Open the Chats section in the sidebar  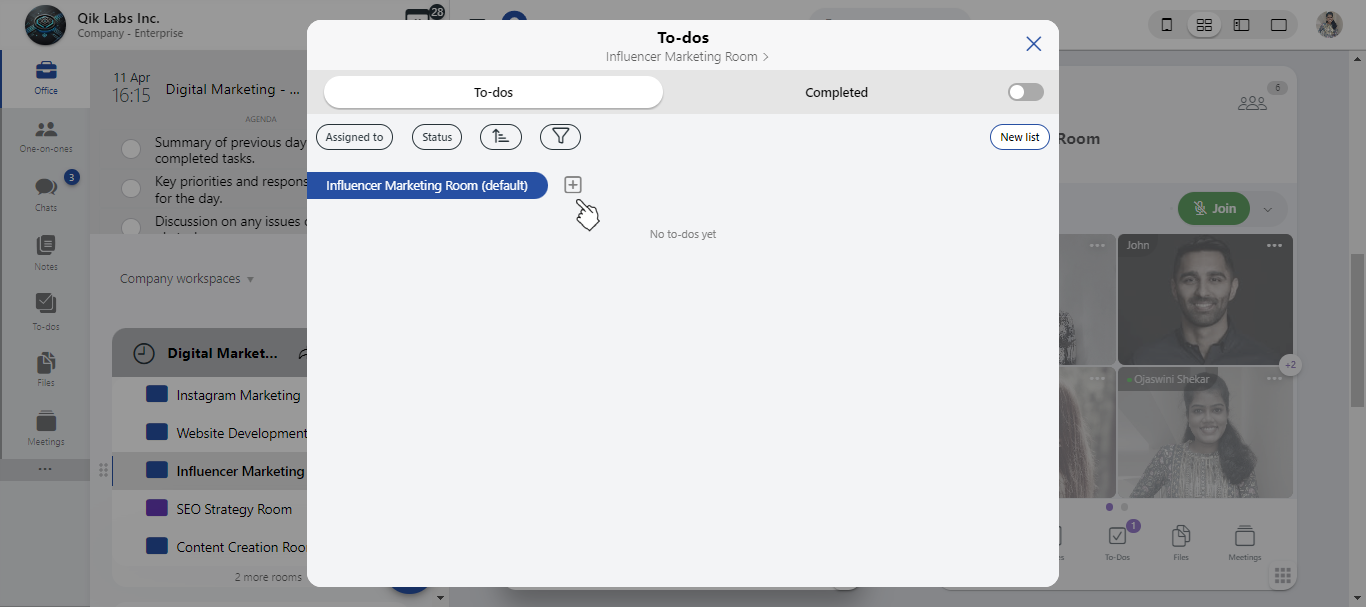tap(45, 192)
